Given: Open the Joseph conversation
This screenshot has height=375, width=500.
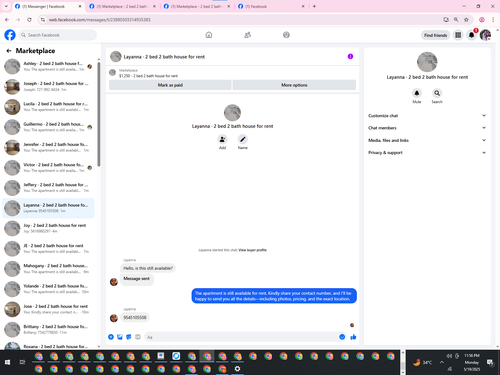Looking at the screenshot, I should (x=48, y=87).
